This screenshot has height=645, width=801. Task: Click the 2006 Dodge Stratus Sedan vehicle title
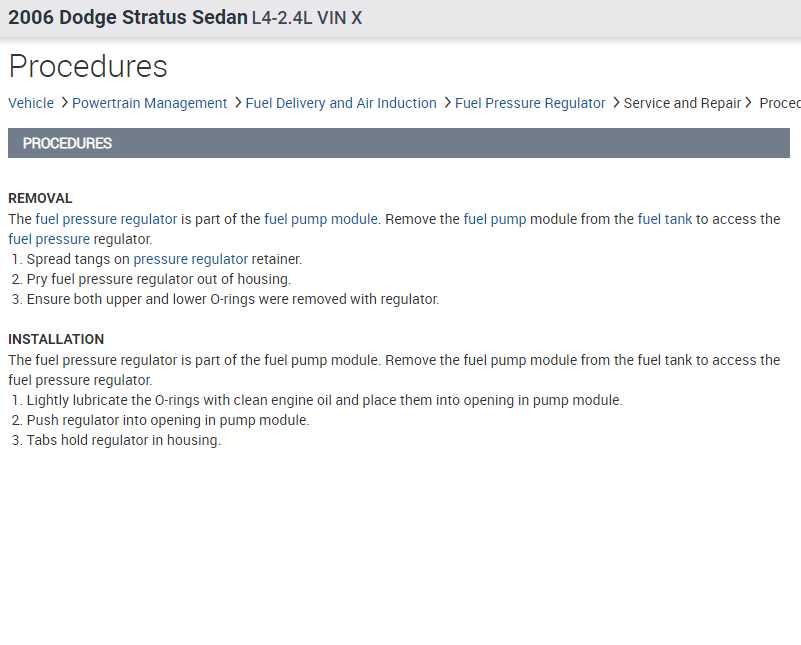[x=128, y=18]
